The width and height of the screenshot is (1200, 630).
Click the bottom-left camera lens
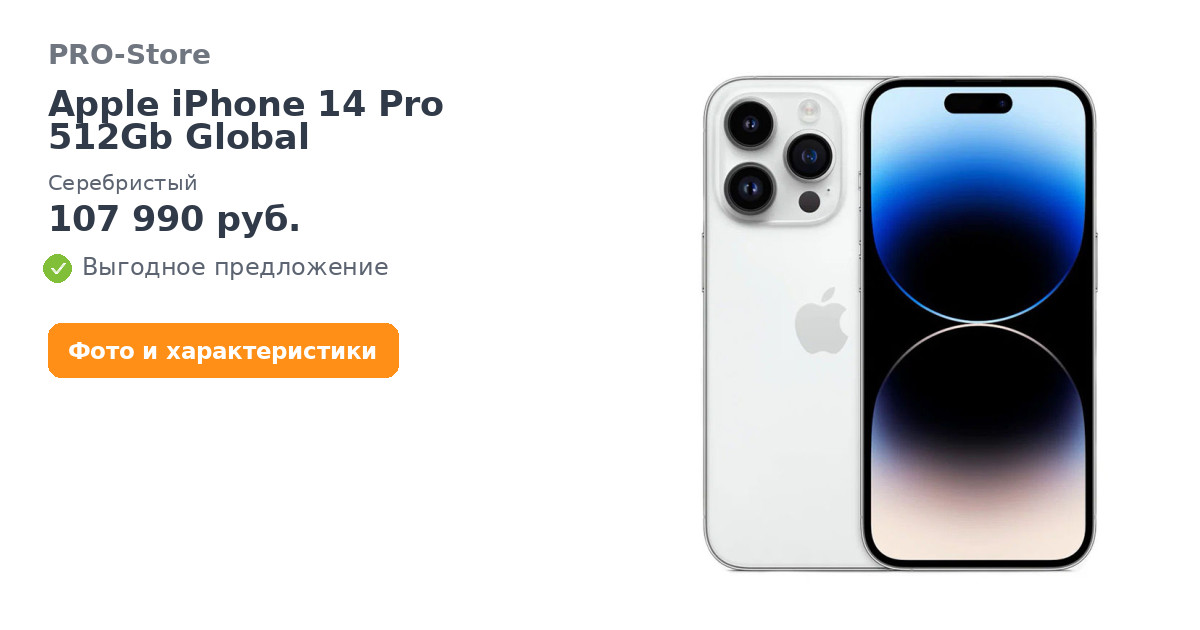749,187
